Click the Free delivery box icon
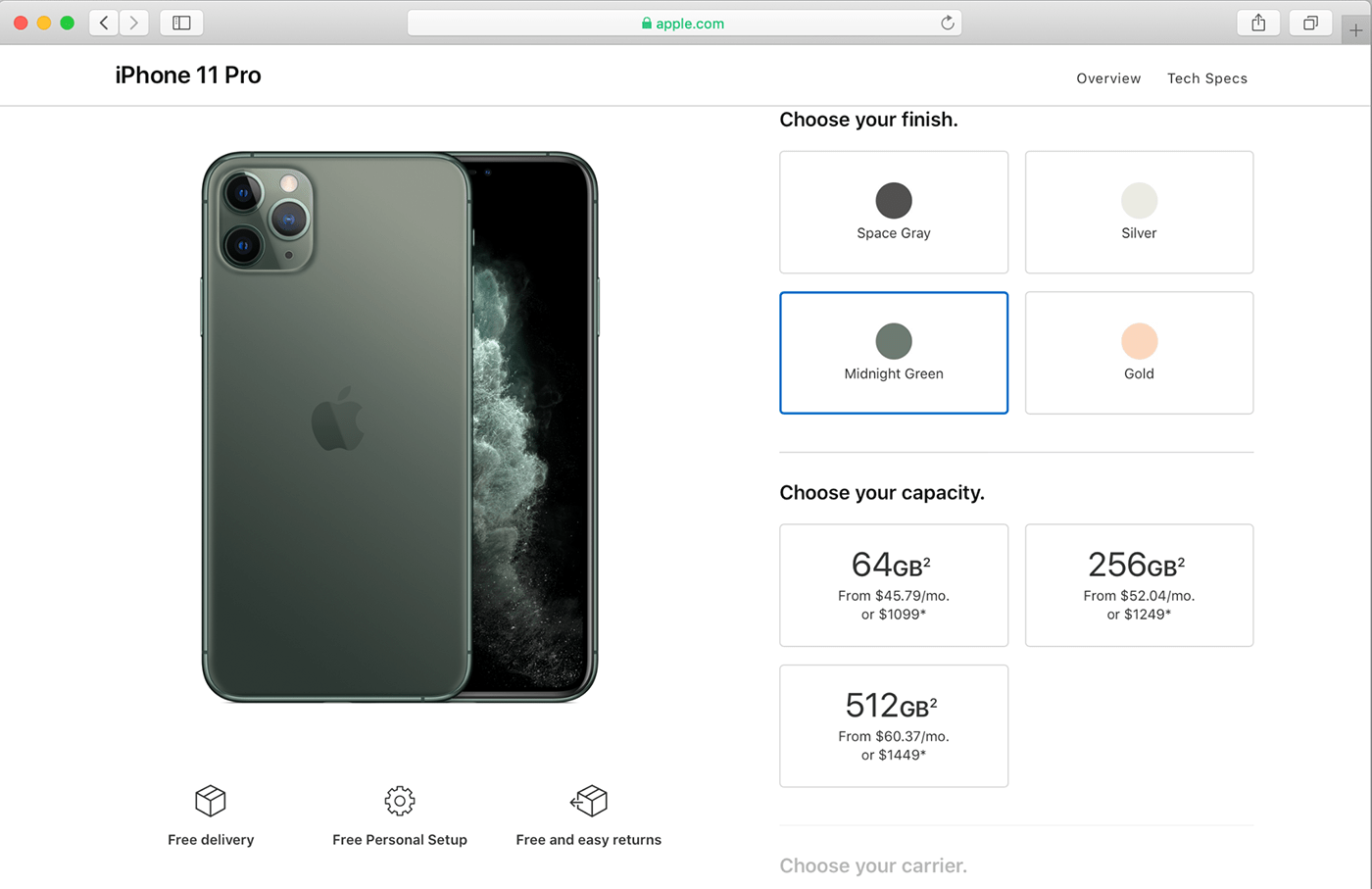1372x889 pixels. click(211, 801)
